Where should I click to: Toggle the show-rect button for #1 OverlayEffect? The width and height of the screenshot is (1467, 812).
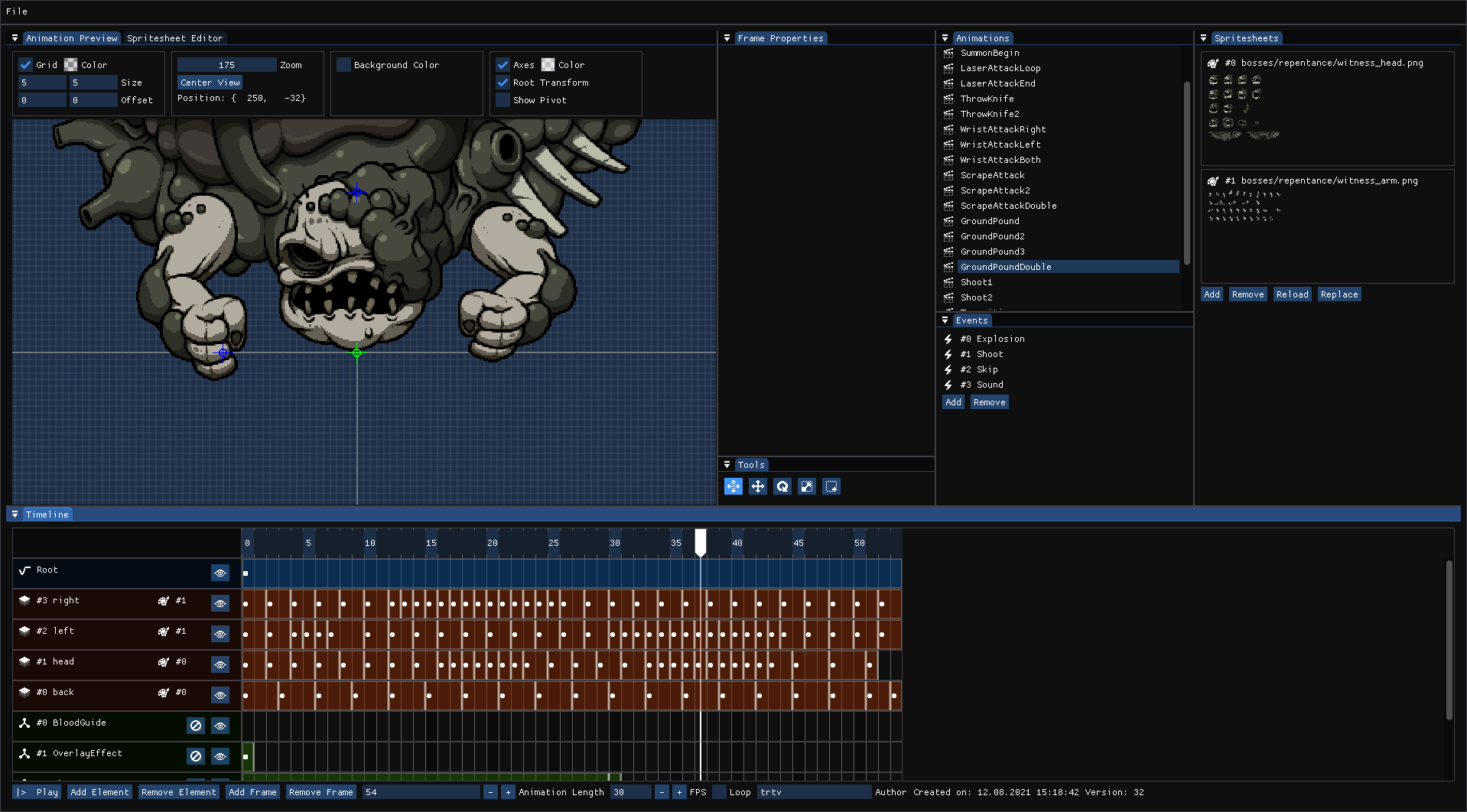[x=196, y=756]
